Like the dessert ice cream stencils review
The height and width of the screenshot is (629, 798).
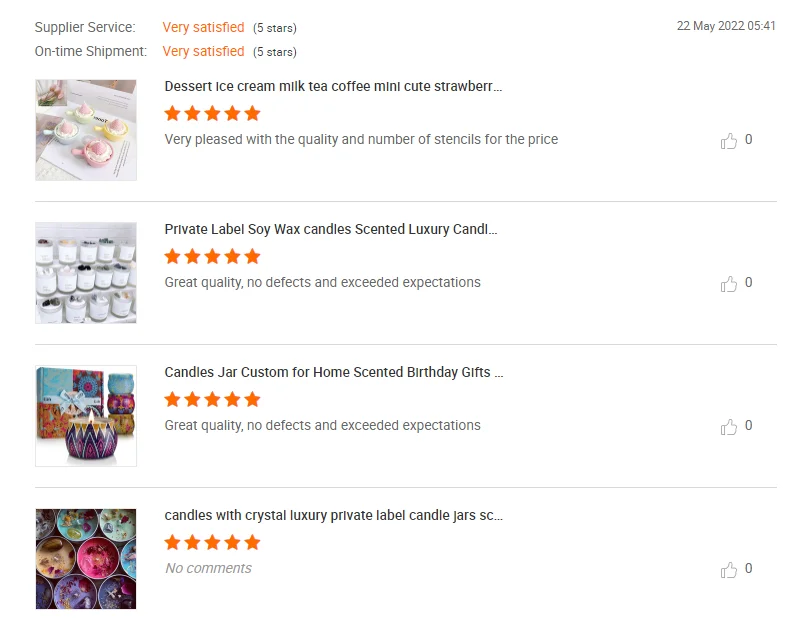pos(729,141)
